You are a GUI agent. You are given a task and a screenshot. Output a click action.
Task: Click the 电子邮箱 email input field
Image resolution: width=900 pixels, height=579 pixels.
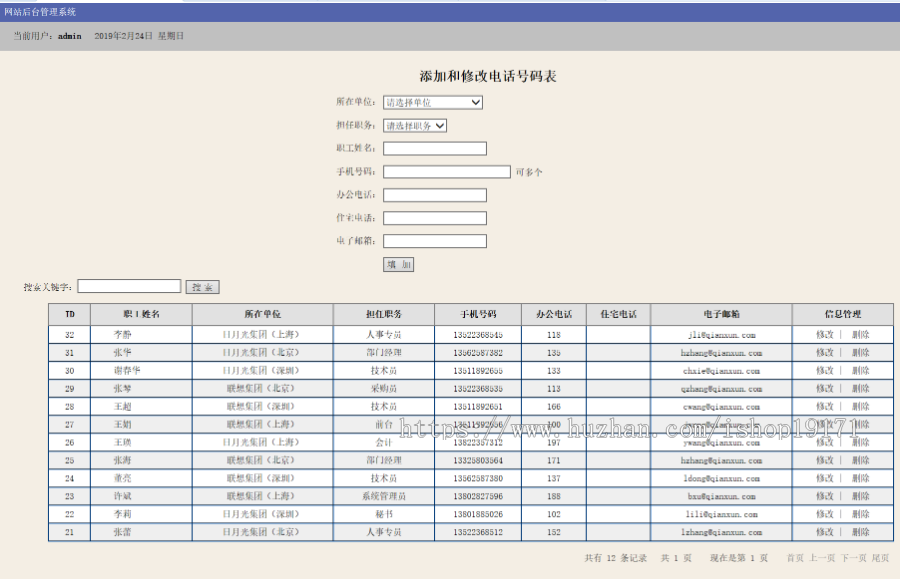(434, 240)
